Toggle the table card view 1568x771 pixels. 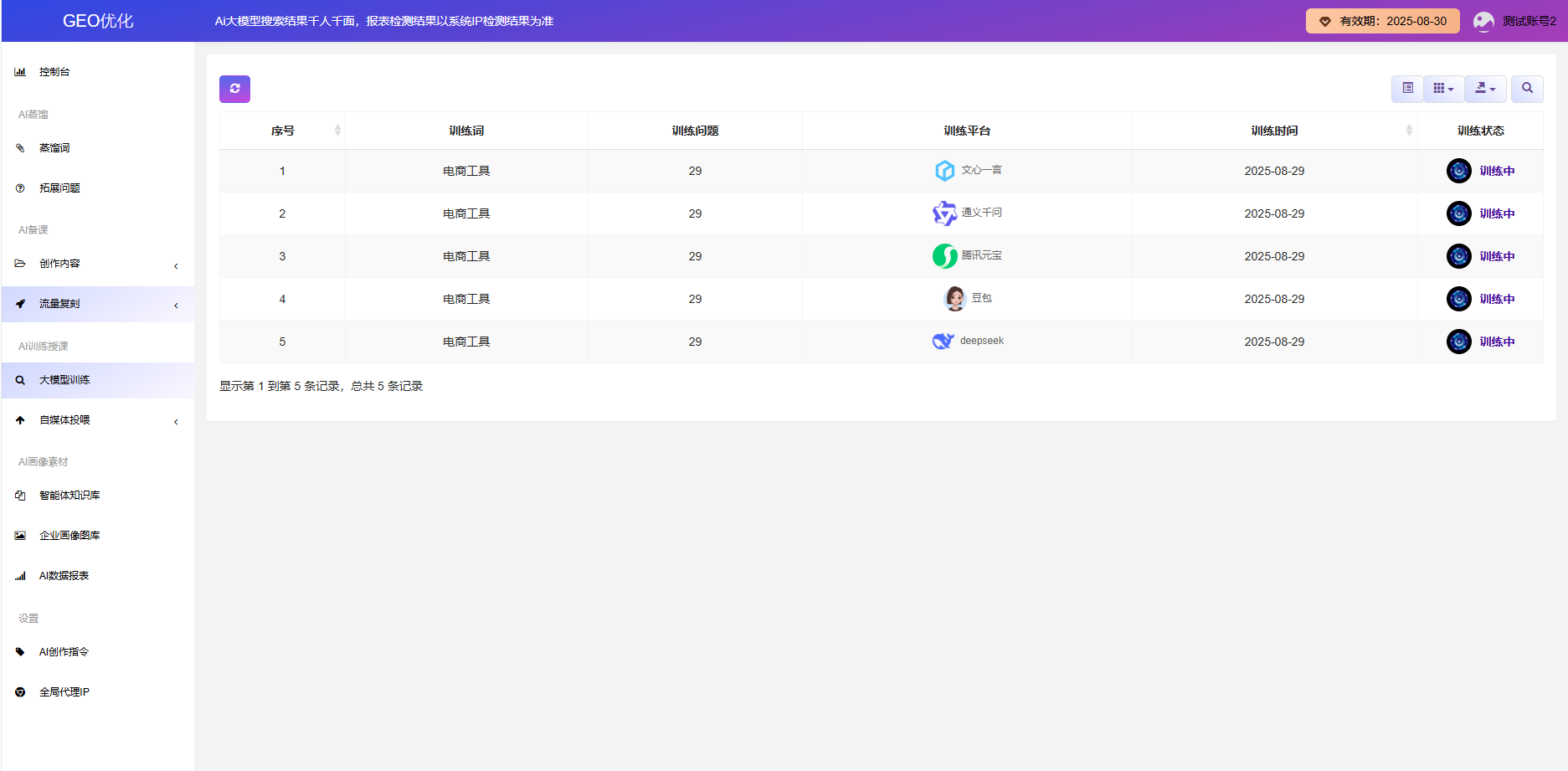click(x=1407, y=89)
